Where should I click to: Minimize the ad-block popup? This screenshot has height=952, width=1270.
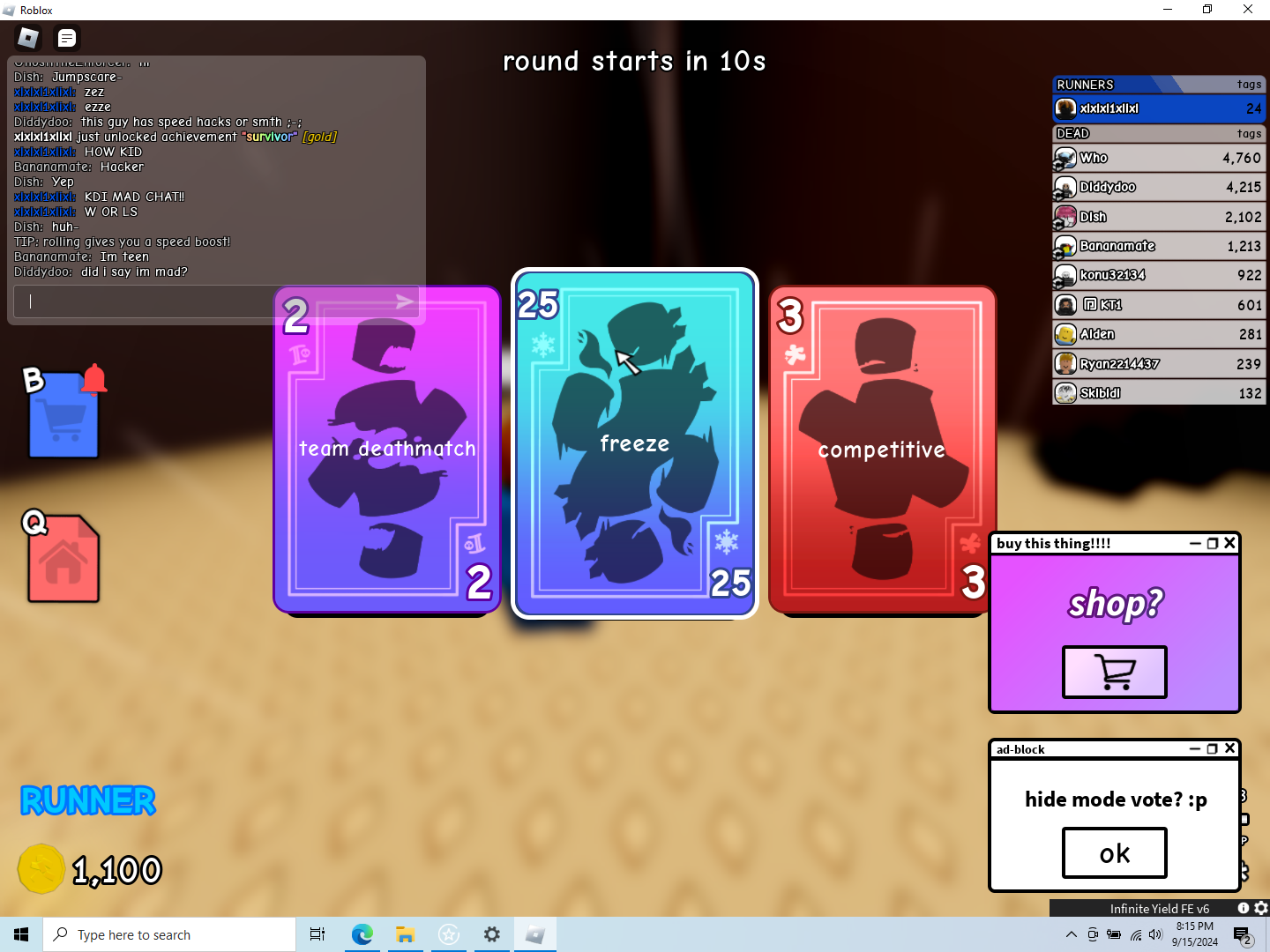pyautogui.click(x=1195, y=748)
